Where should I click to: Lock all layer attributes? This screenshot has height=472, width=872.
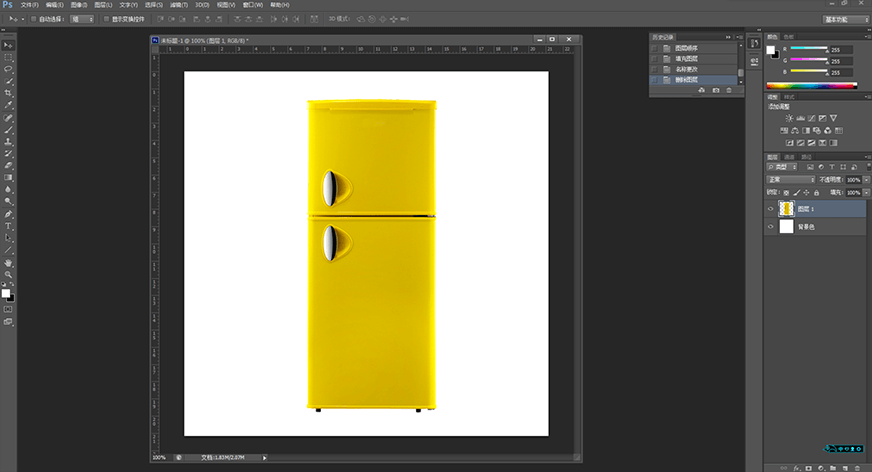click(x=816, y=193)
